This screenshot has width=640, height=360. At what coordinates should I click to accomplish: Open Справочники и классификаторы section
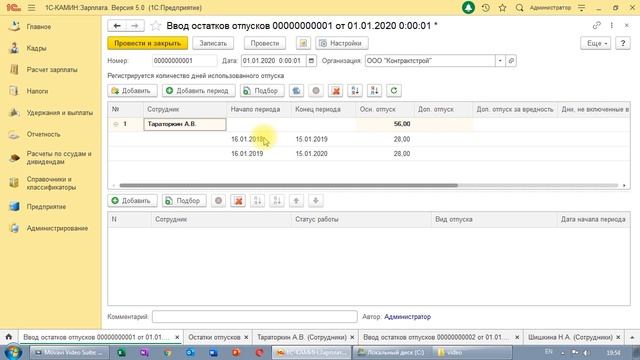click(x=51, y=183)
